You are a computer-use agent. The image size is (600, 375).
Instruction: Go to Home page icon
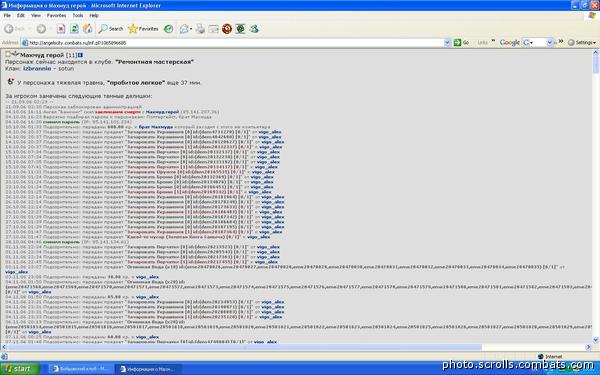coord(88,29)
